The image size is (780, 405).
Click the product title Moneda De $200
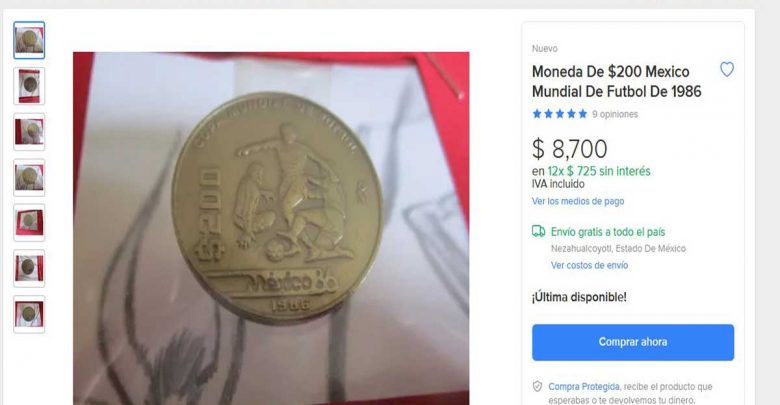coord(616,82)
